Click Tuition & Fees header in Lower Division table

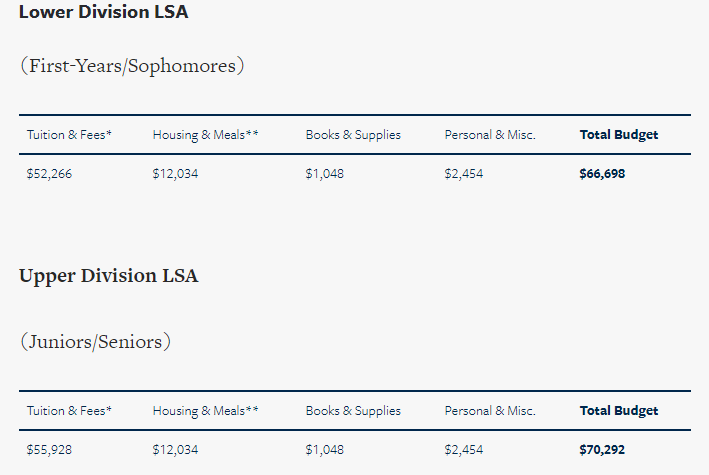click(69, 135)
